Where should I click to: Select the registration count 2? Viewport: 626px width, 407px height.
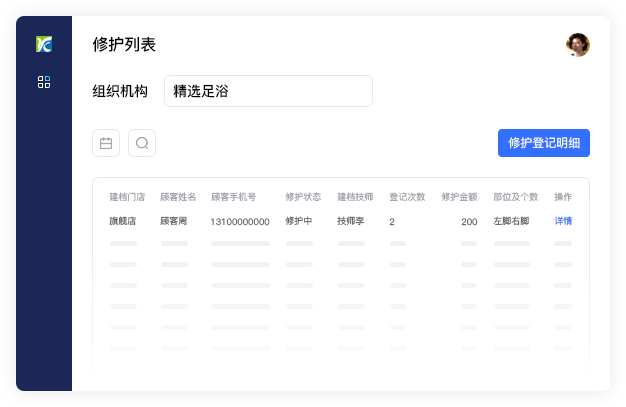[x=392, y=222]
